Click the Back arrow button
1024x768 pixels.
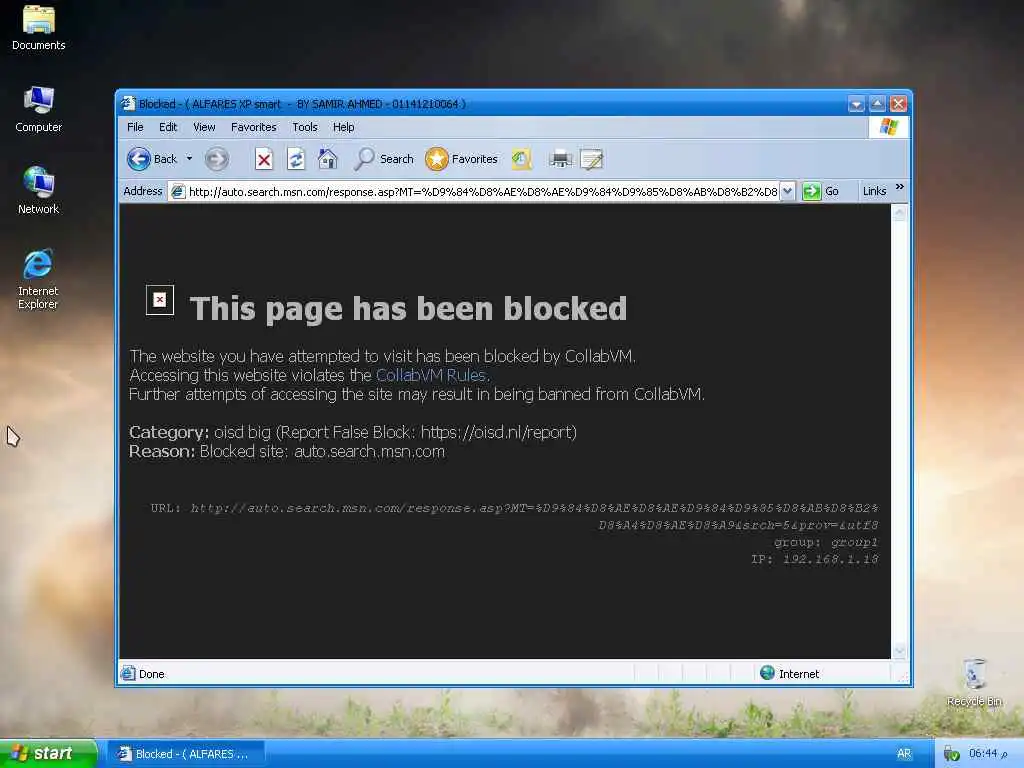(138, 159)
